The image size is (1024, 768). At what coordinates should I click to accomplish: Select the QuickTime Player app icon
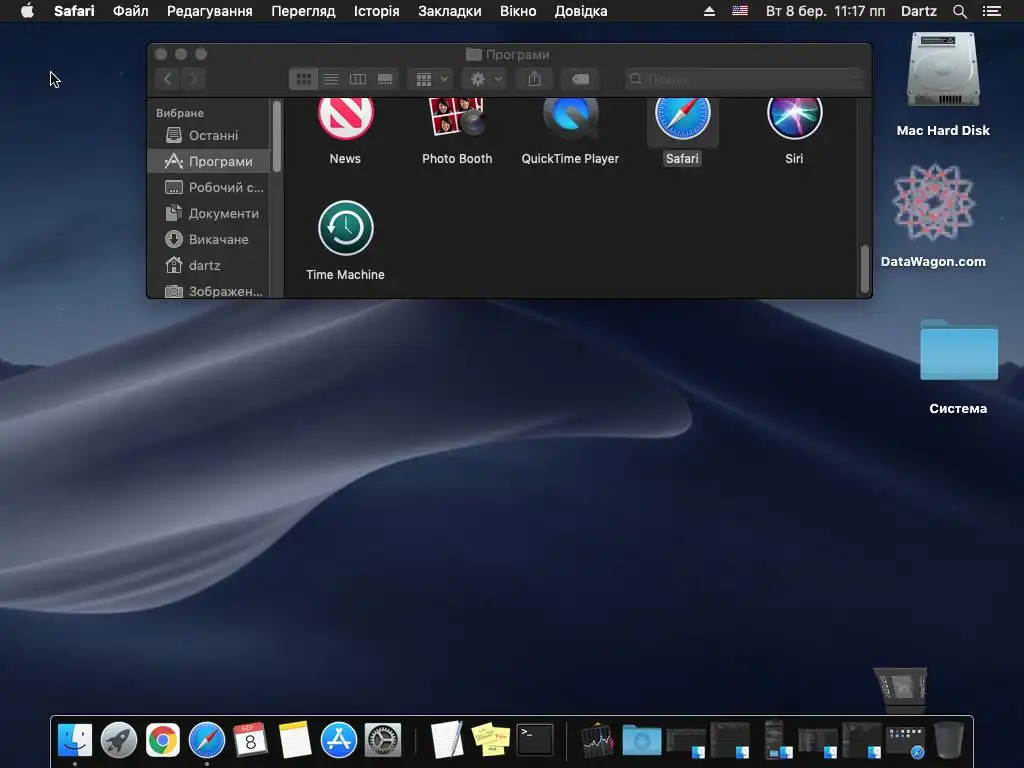point(570,118)
